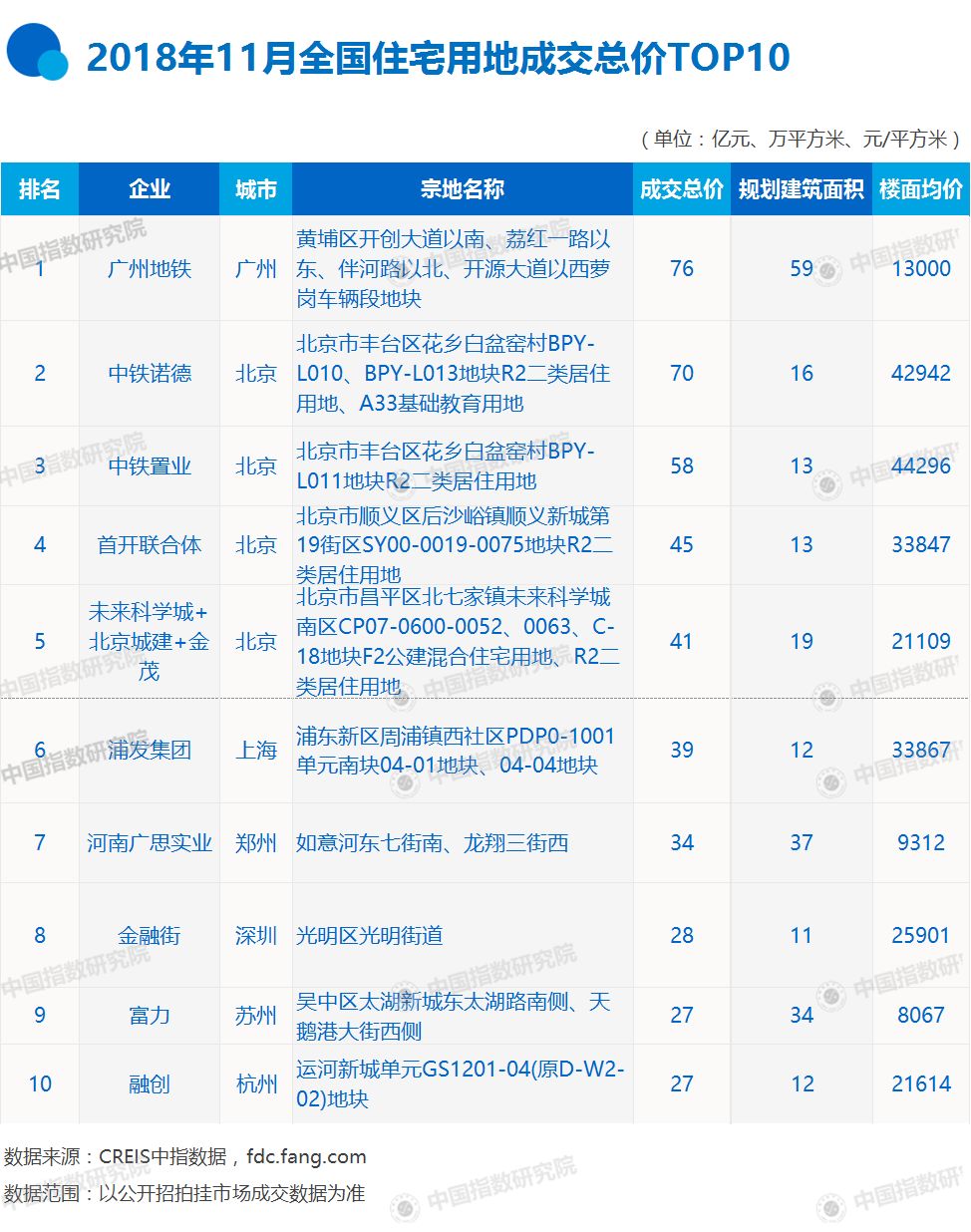Click planned building area "11" for 金融街
The width and height of the screenshot is (971, 1232).
(802, 936)
